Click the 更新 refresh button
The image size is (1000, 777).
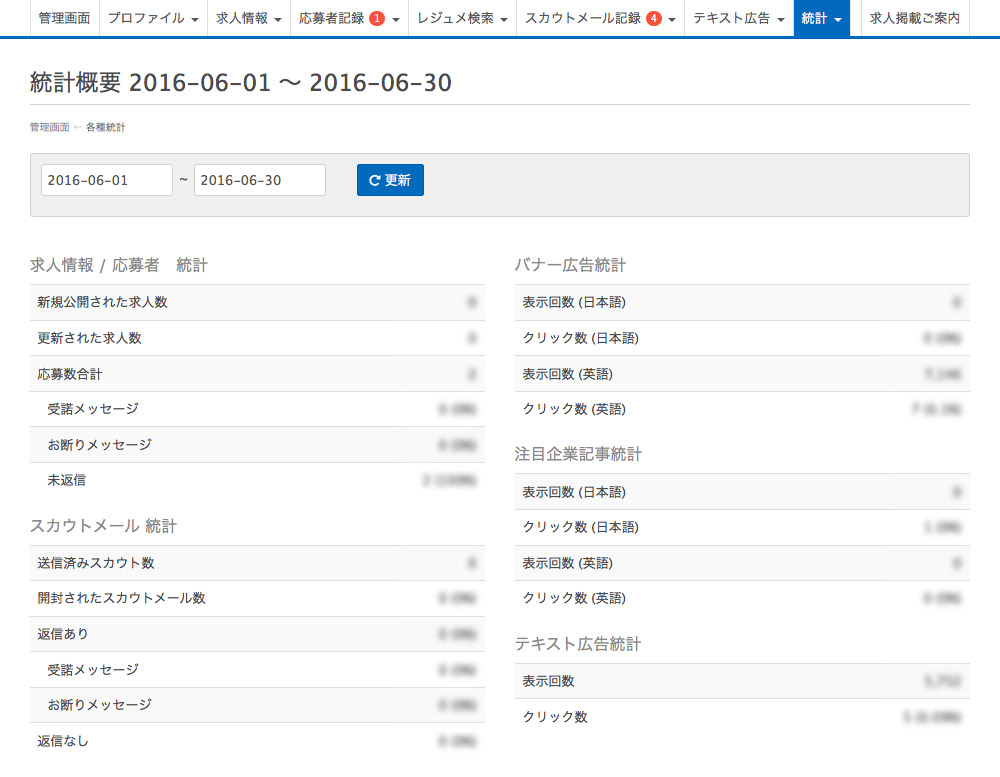tap(390, 180)
